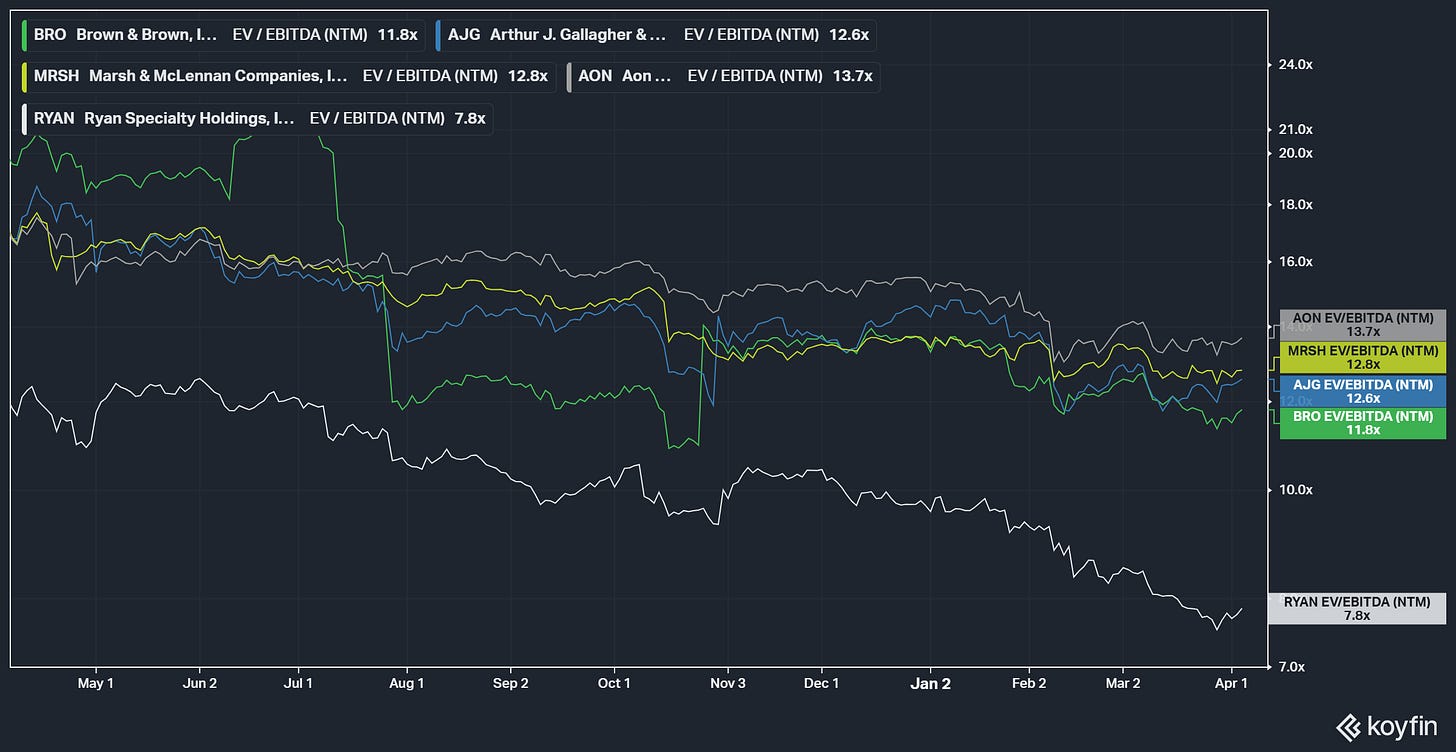The image size is (1456, 752).
Task: Open the EV / EBITDA (NTM) metric for RYAN
Action: (378, 118)
